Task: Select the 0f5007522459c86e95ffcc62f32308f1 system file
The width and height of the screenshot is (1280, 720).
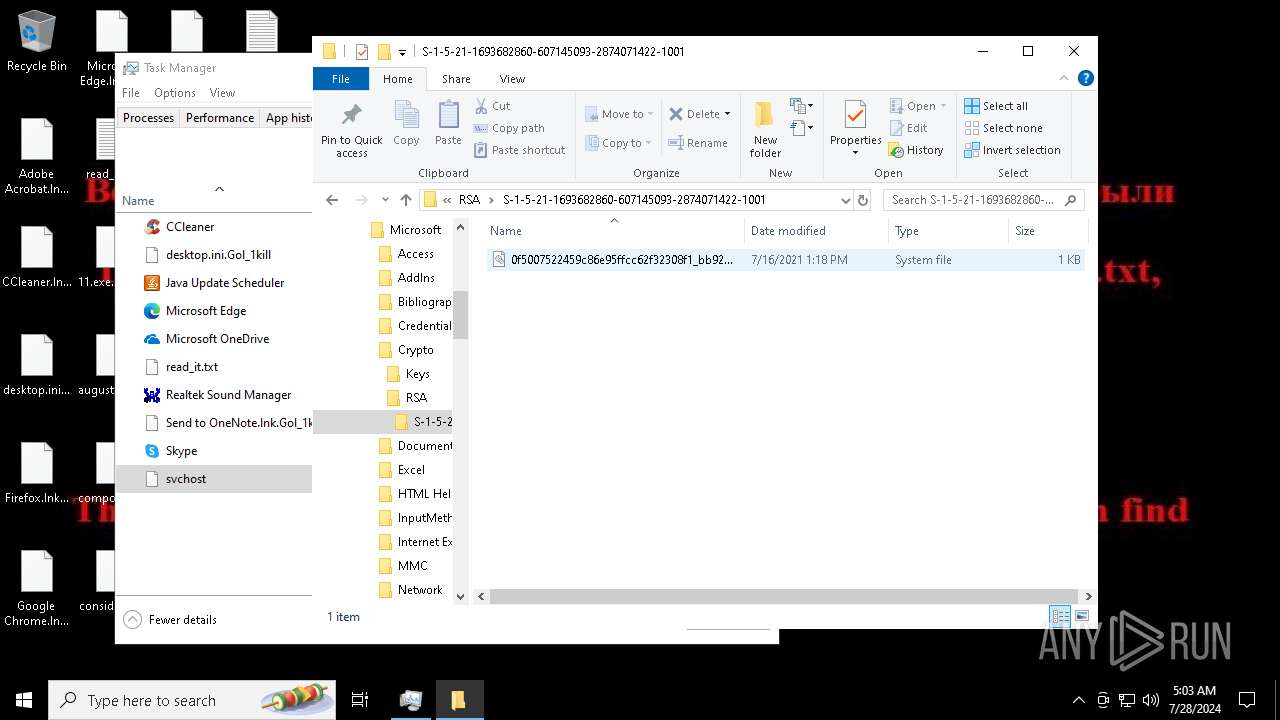Action: (x=785, y=260)
